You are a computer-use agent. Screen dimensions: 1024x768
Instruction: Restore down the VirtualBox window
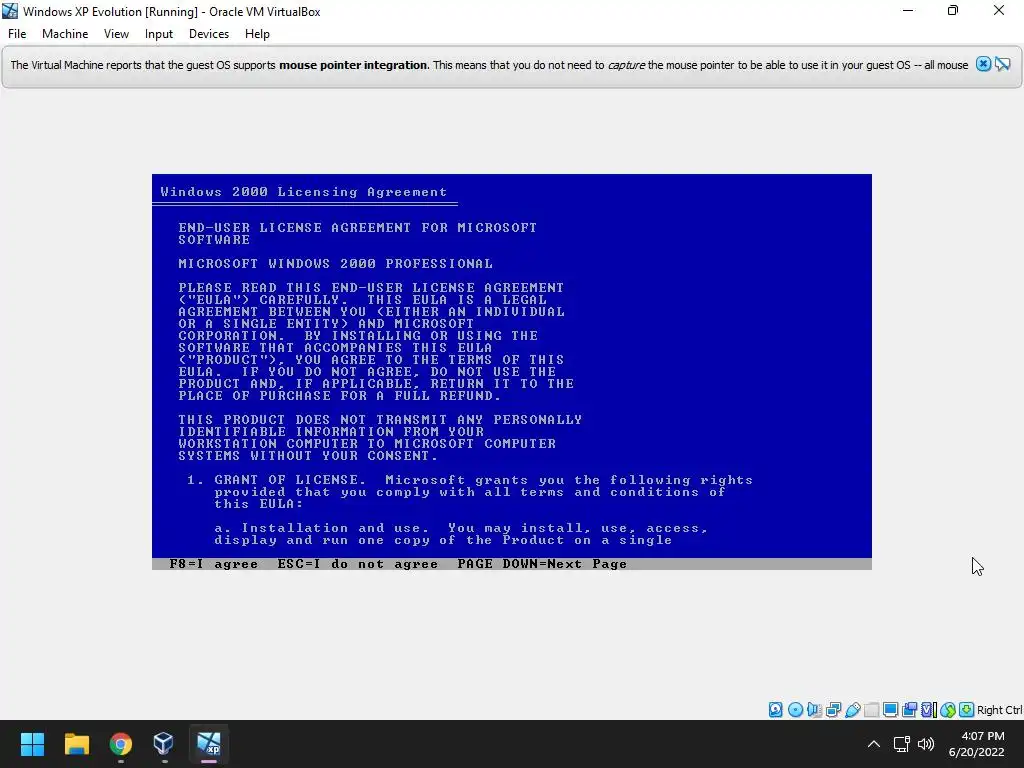click(953, 11)
